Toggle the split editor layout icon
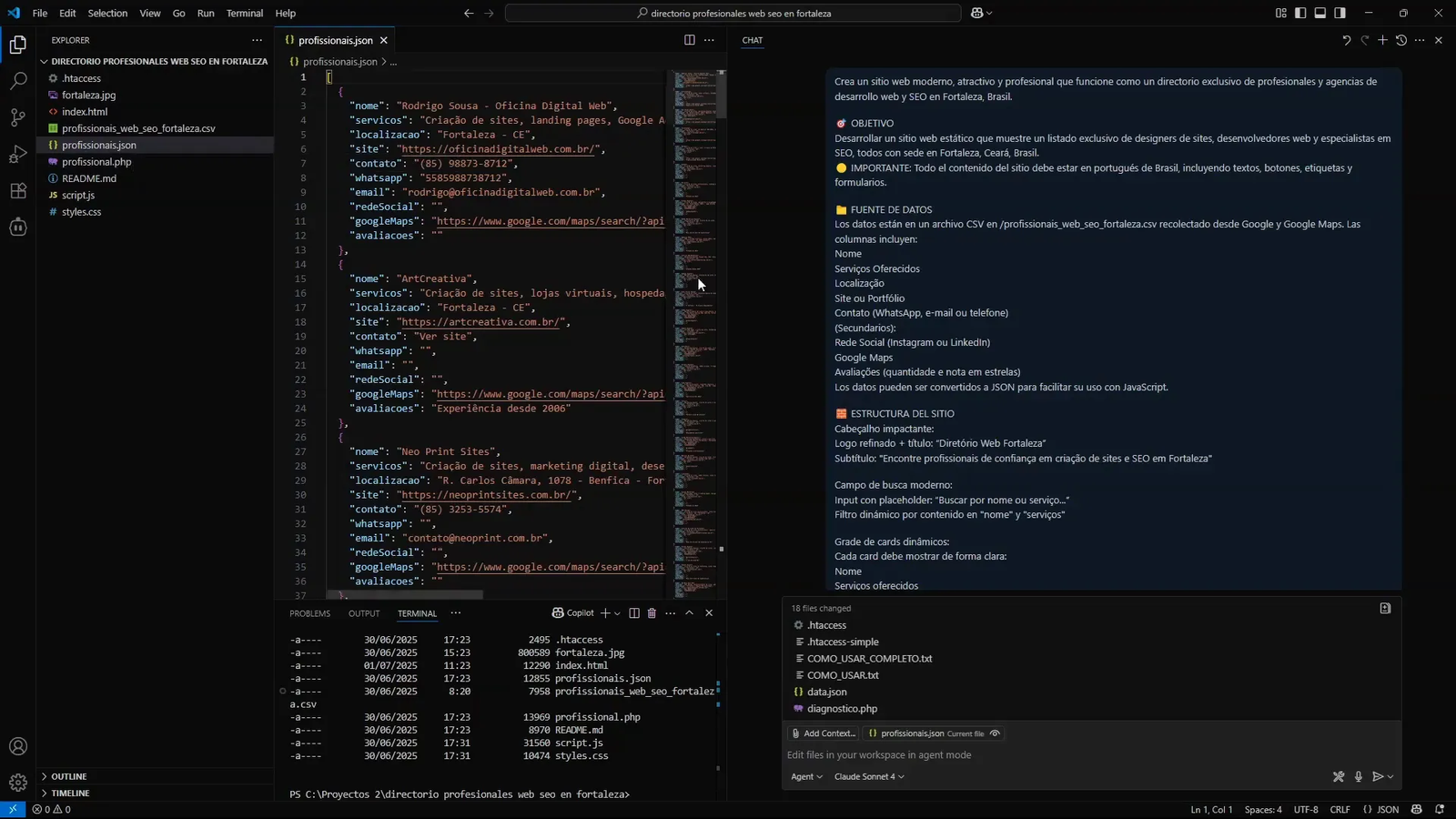 [689, 40]
